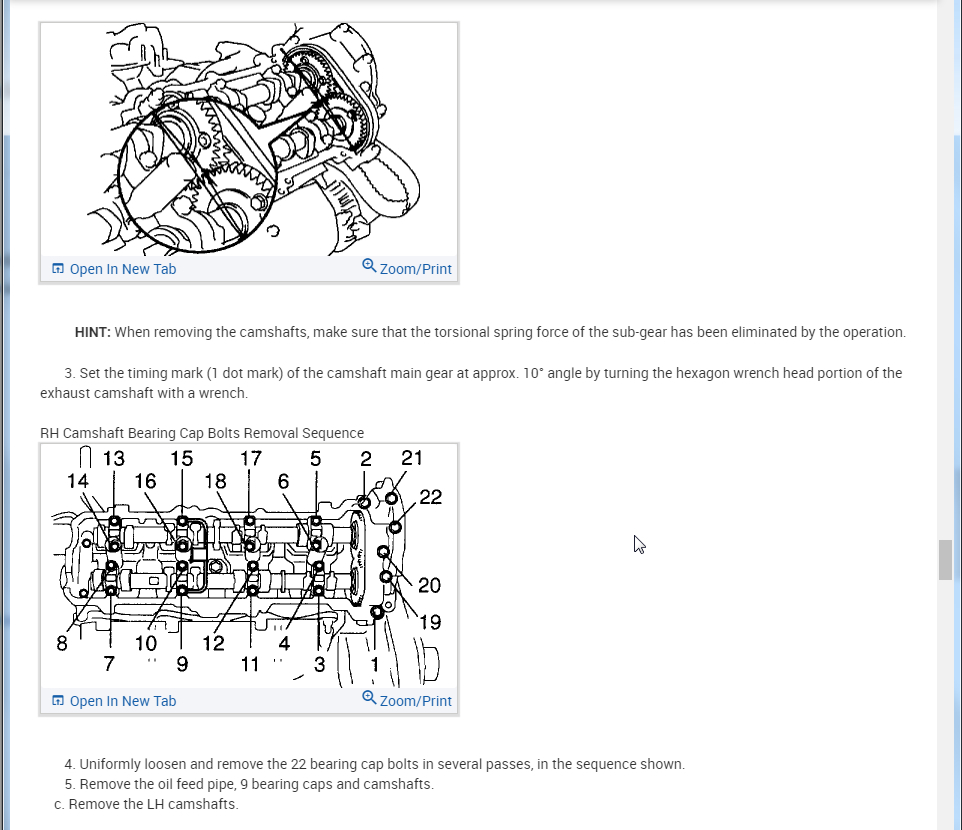Click Zoom/Print under the timing gear diagram
962x830 pixels.
[407, 269]
